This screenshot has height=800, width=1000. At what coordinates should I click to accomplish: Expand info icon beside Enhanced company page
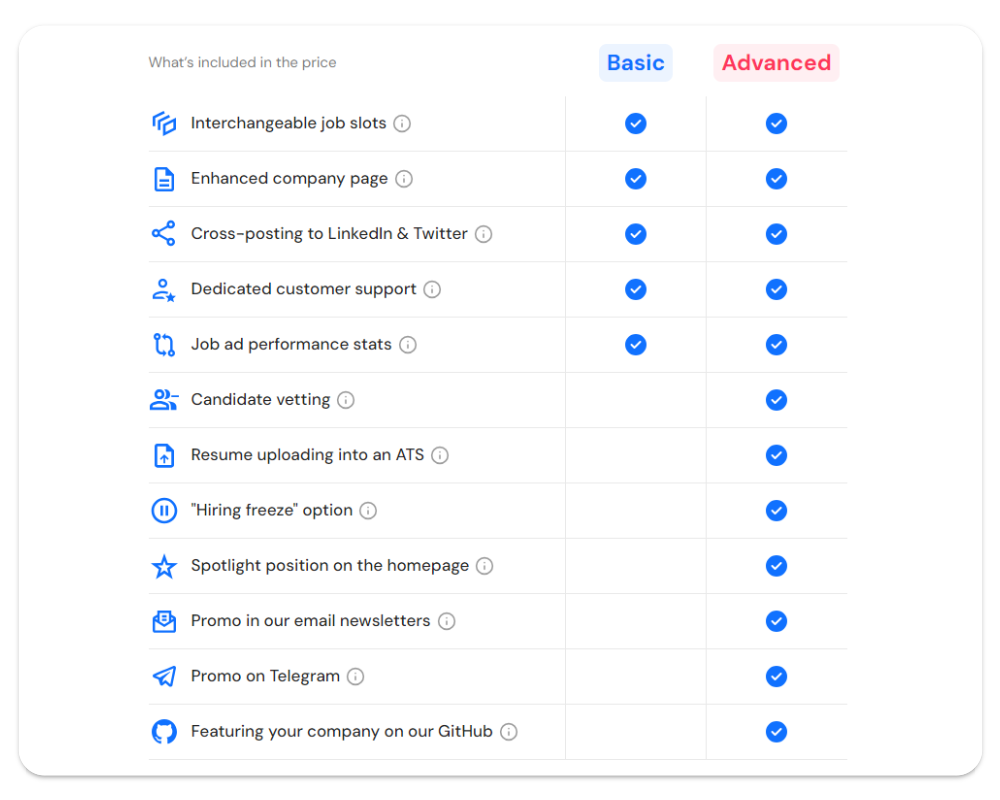(x=404, y=179)
